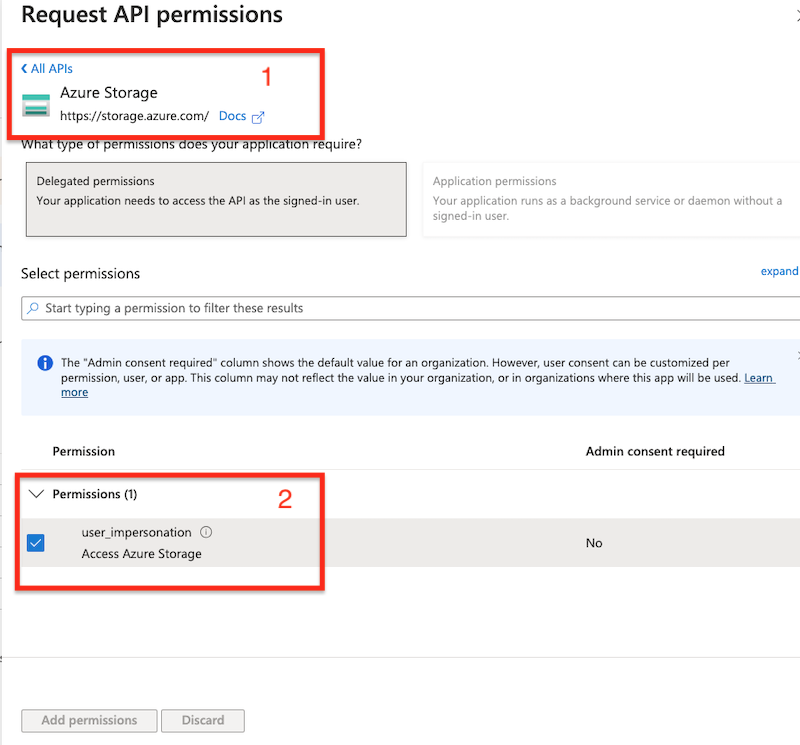Click the 'Access Azure Storage' description text
800x745 pixels.
click(141, 554)
